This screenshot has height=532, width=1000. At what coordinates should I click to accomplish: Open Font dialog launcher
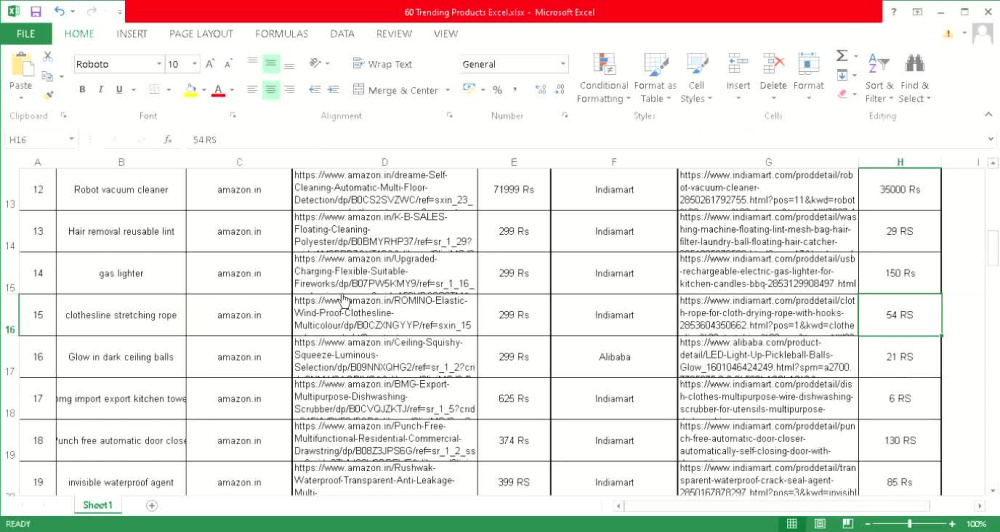click(233, 115)
